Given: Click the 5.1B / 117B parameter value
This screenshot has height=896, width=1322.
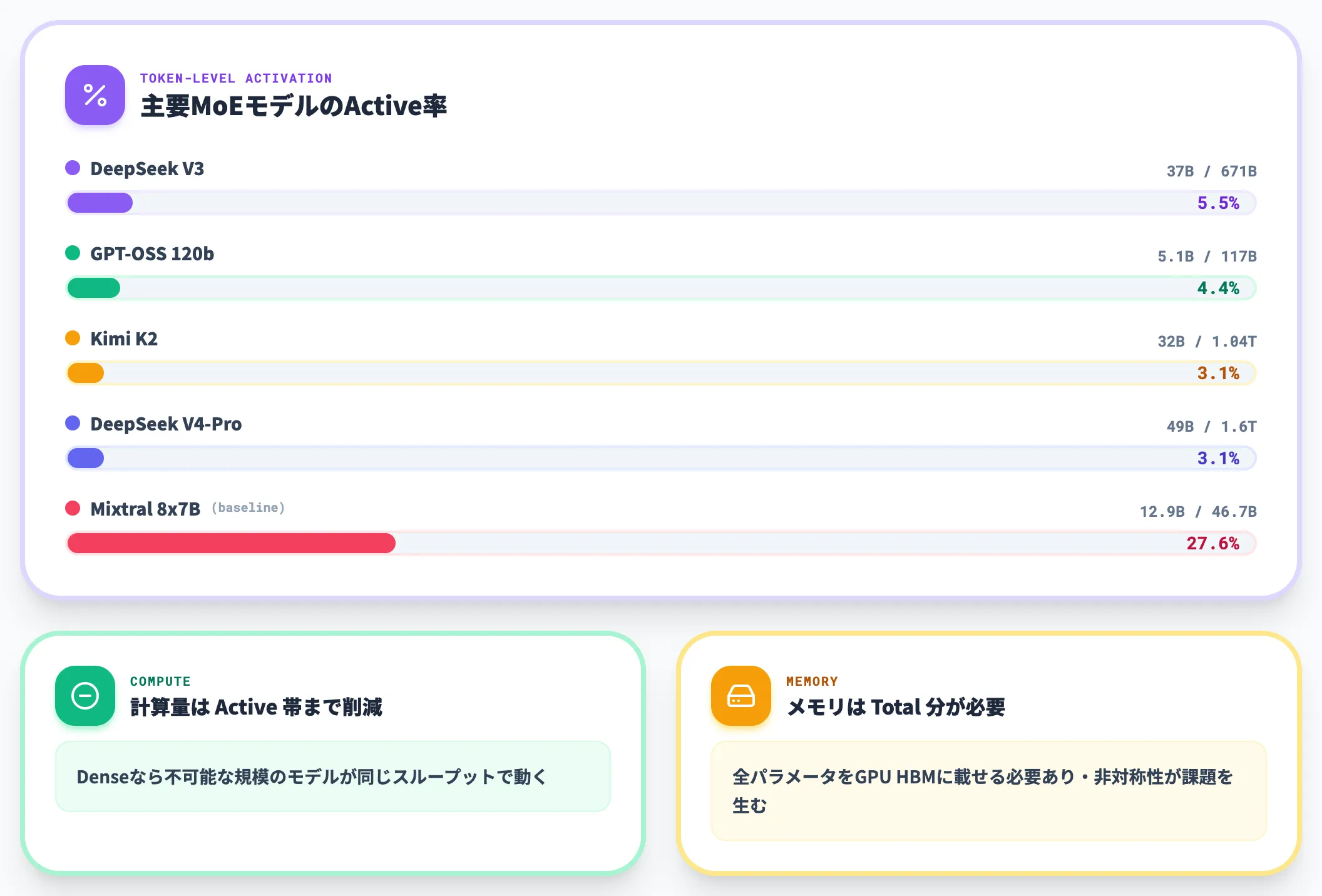Looking at the screenshot, I should (1207, 257).
